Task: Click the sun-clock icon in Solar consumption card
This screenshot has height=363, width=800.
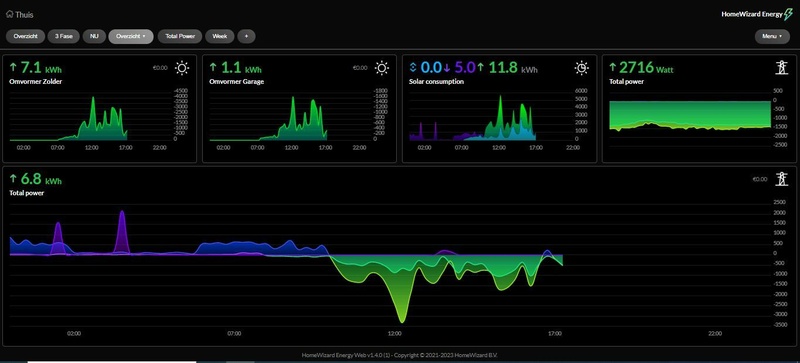Action: pyautogui.click(x=582, y=68)
